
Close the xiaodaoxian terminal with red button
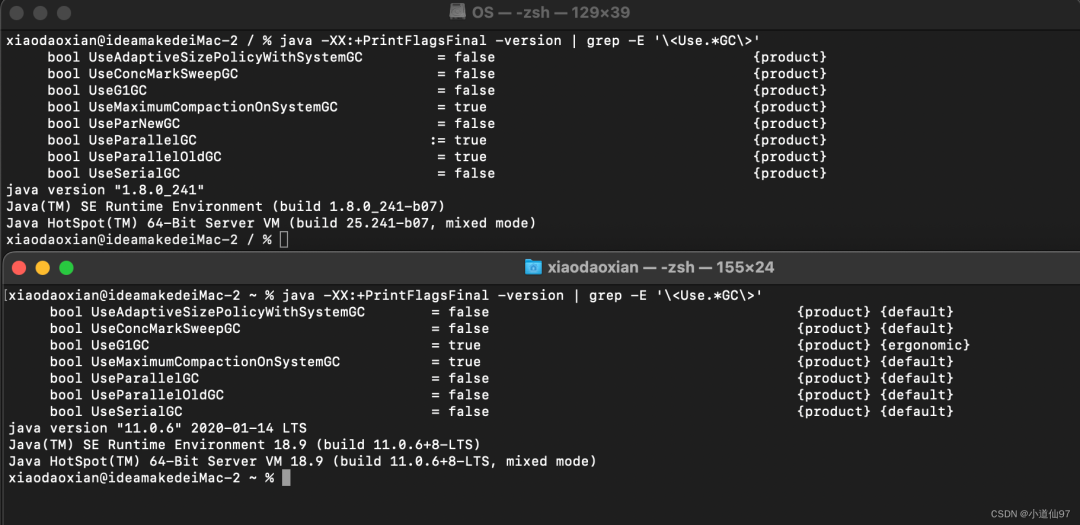pos(19,268)
